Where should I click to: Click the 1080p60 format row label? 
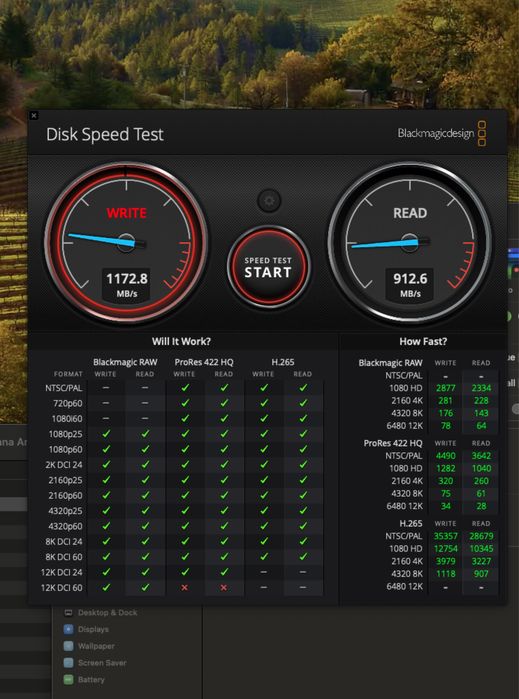[x=66, y=449]
